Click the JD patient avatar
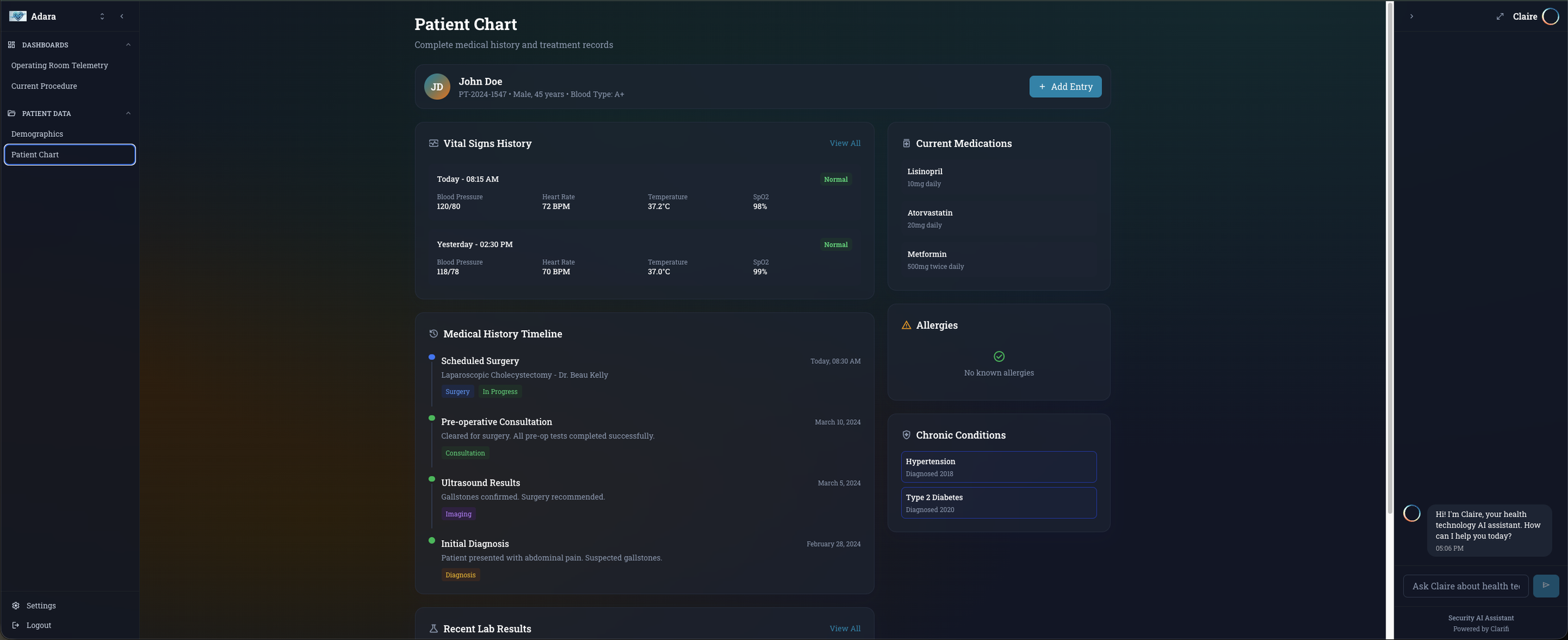 pyautogui.click(x=437, y=87)
